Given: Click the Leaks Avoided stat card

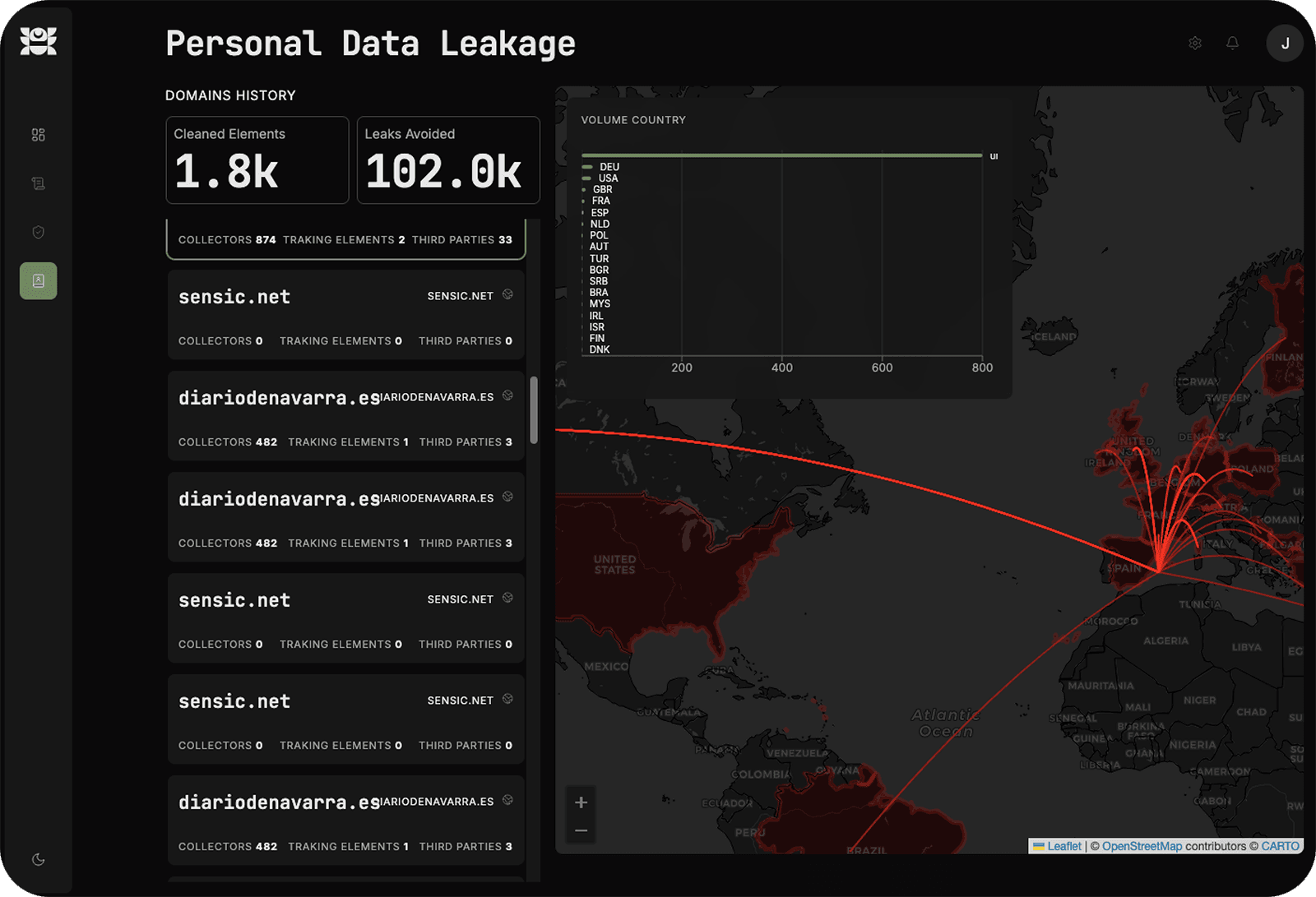Looking at the screenshot, I should (x=447, y=160).
